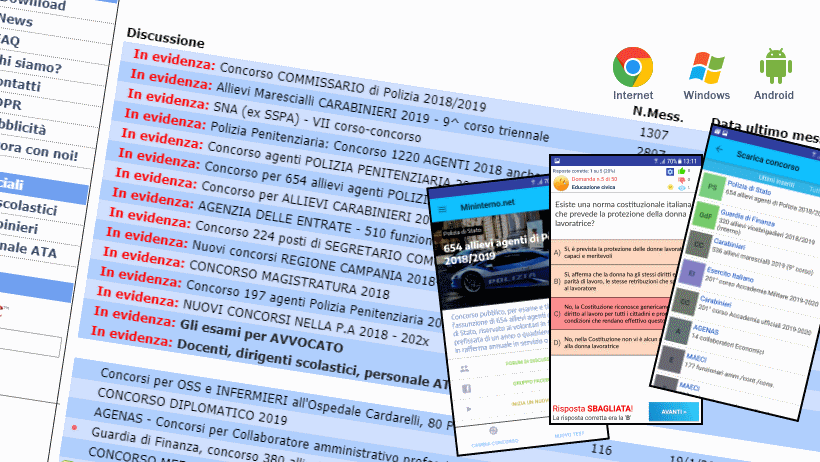820x462 pixels.
Task: Open Nuovi concorsi REGIONE CAMPANIA 2018 thread
Action: click(x=313, y=263)
